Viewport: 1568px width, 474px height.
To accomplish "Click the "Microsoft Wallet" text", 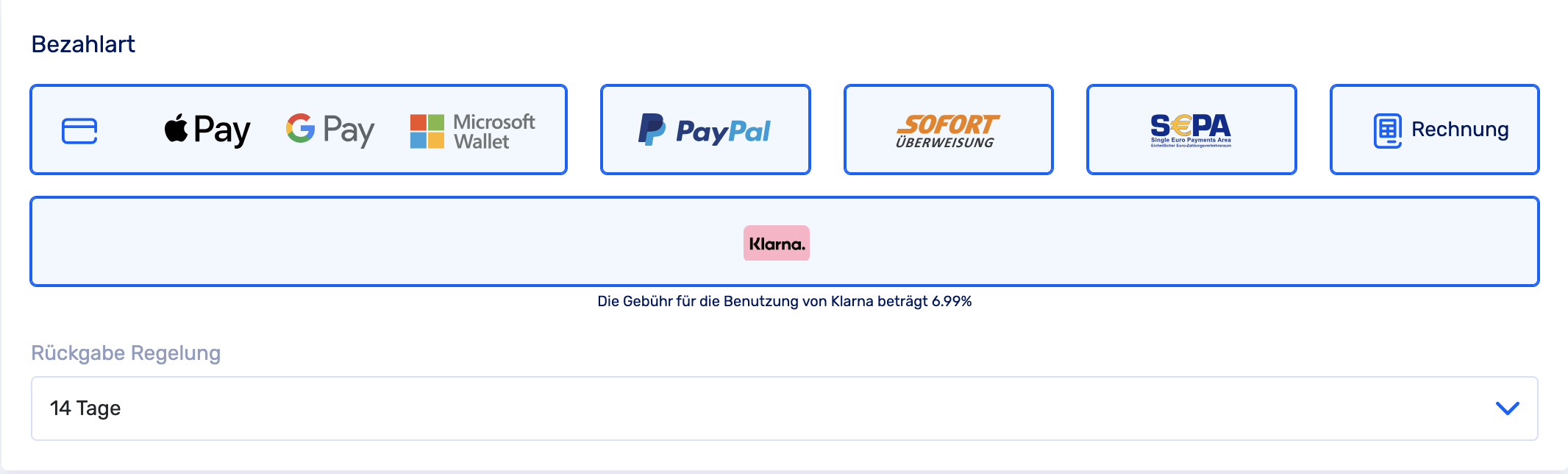I will (x=493, y=131).
